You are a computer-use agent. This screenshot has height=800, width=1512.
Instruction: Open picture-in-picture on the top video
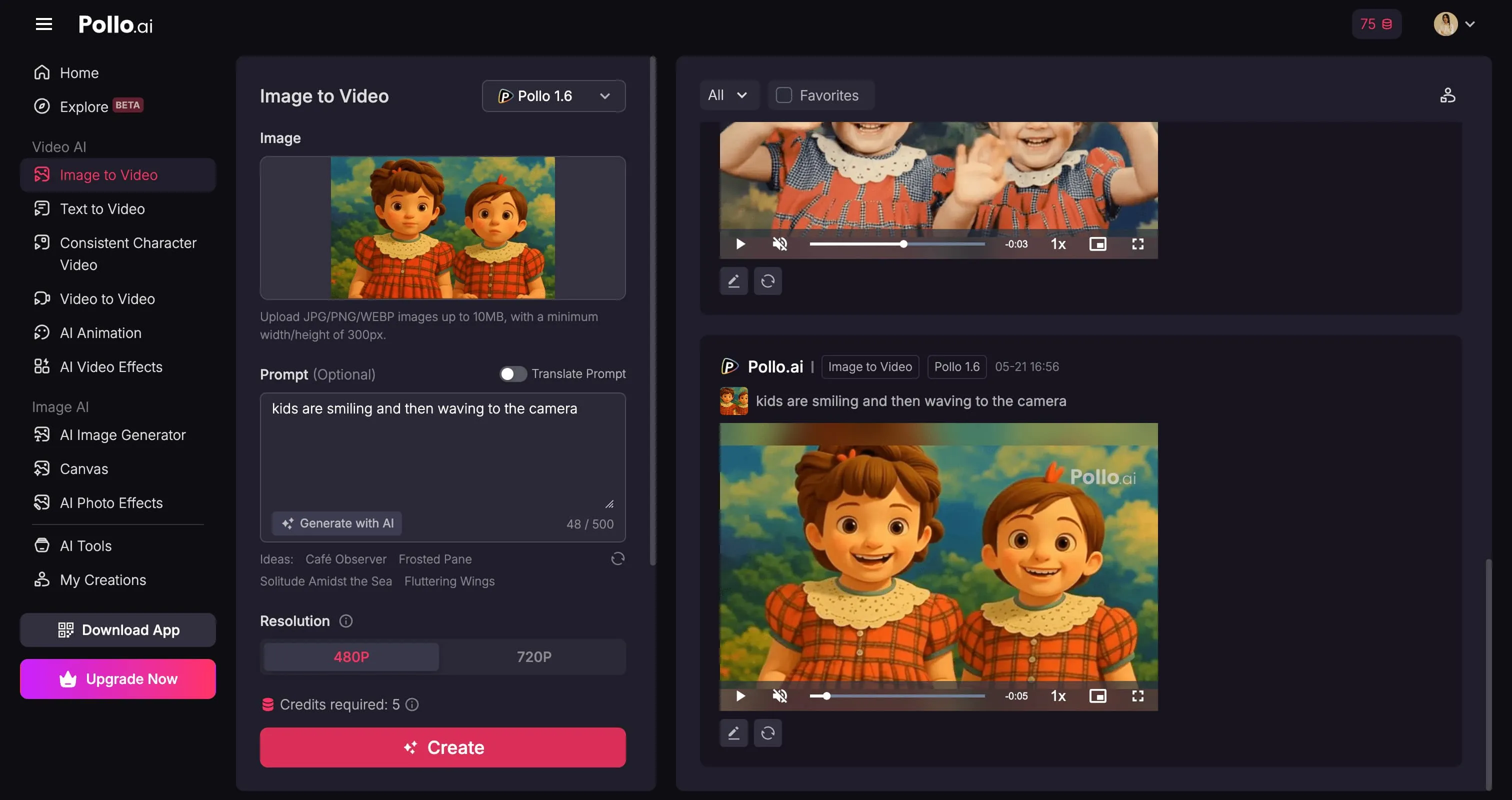(1097, 243)
